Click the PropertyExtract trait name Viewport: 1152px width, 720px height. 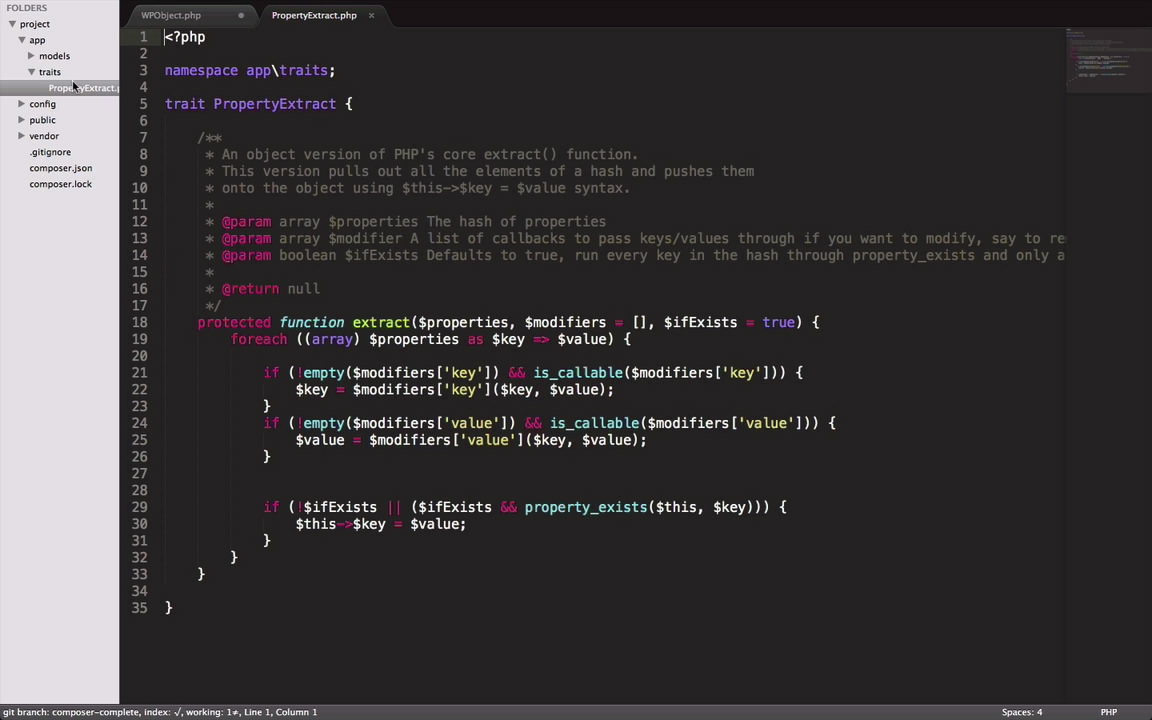275,104
